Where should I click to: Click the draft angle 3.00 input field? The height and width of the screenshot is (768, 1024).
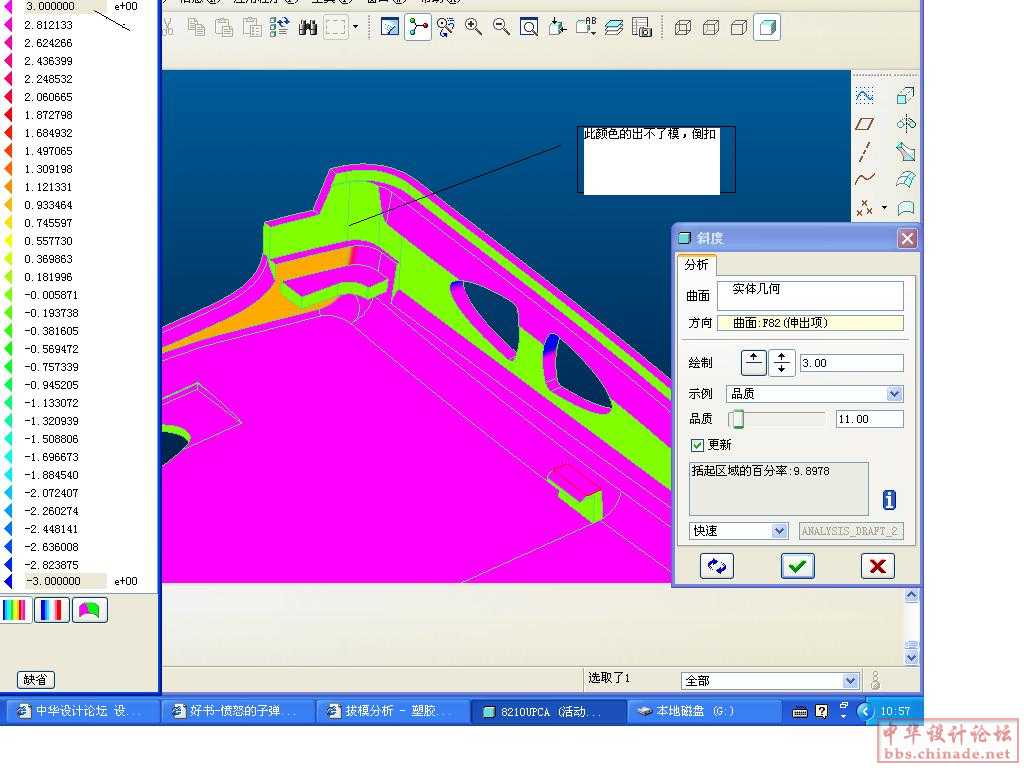pyautogui.click(x=851, y=363)
